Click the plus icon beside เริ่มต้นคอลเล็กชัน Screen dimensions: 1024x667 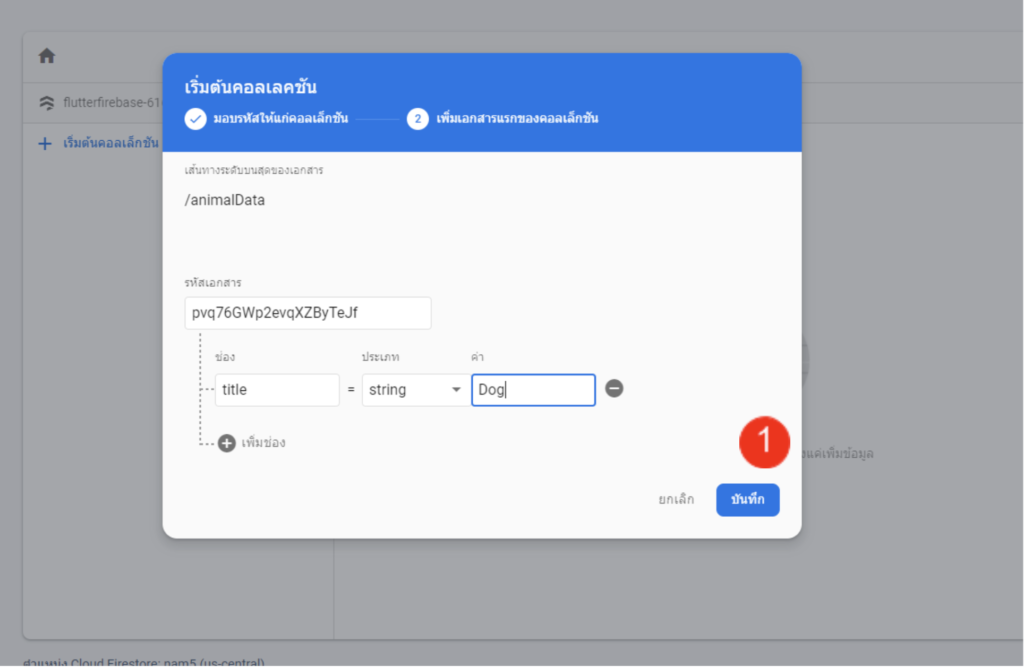coord(43,143)
